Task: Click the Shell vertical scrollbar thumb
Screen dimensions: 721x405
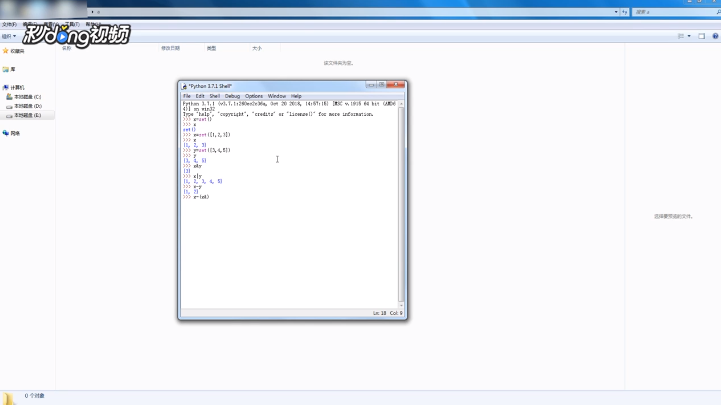Action: click(x=401, y=204)
